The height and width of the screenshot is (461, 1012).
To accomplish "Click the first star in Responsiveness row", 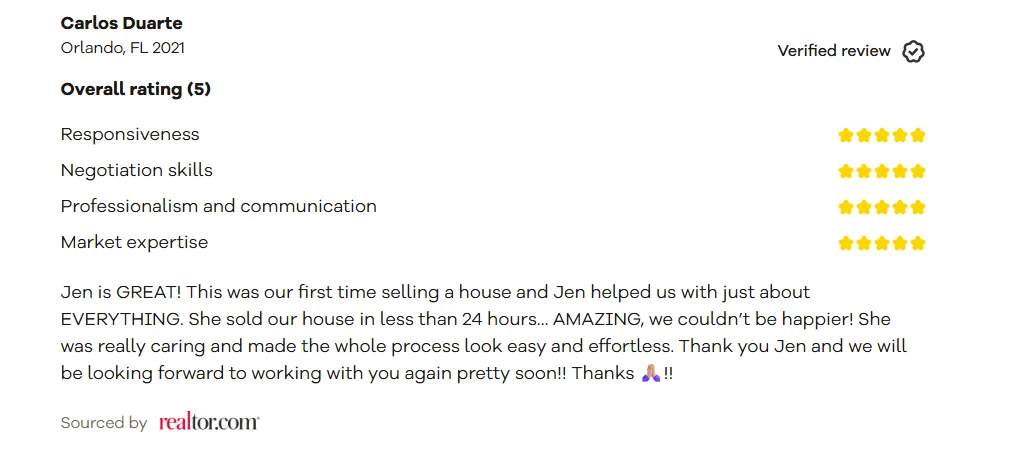I will [845, 135].
